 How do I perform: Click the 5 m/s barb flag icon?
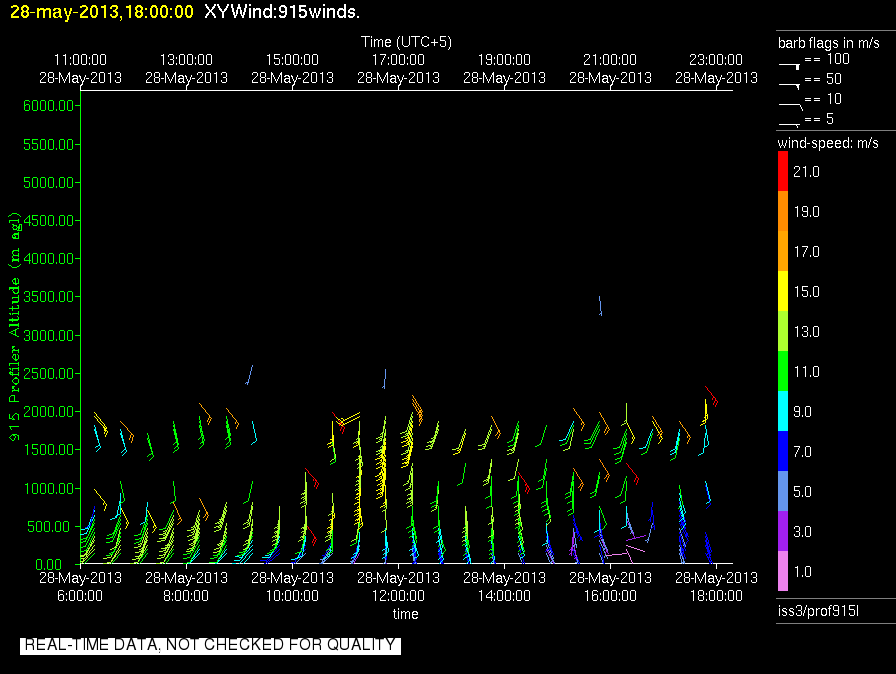790,122
